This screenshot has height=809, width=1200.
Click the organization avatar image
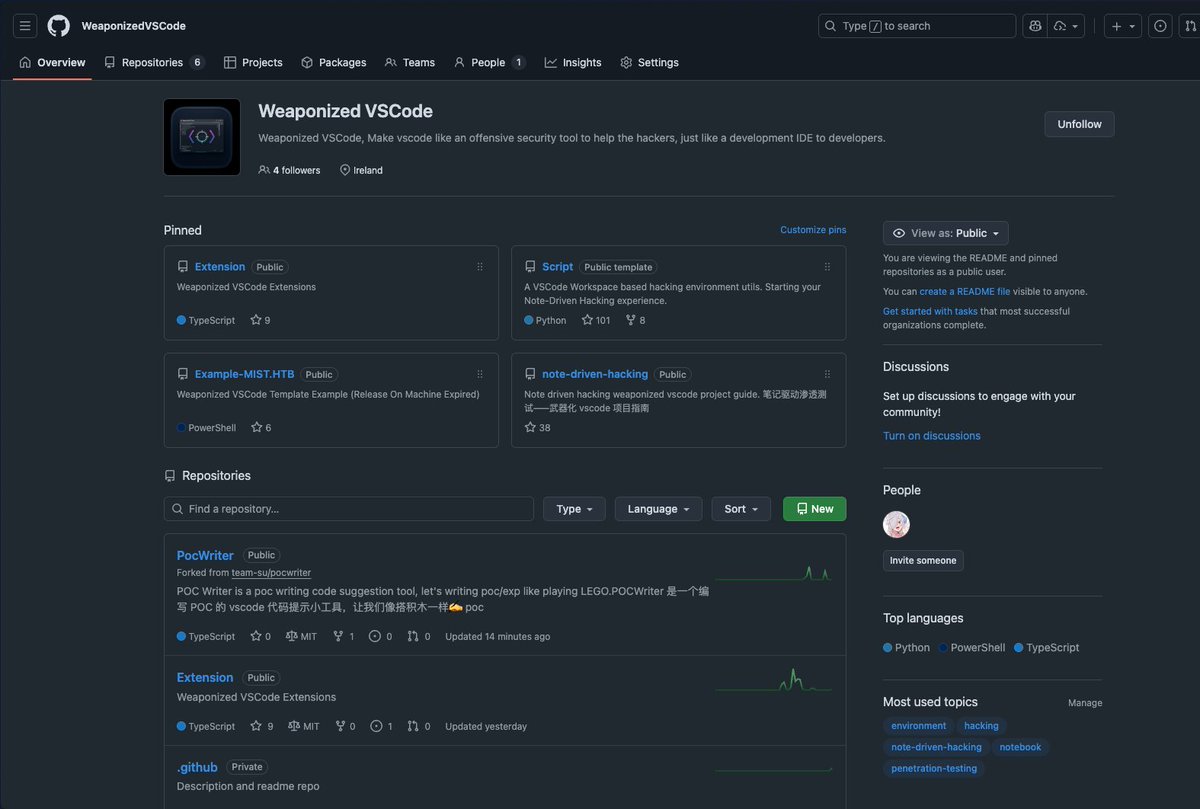click(x=202, y=137)
